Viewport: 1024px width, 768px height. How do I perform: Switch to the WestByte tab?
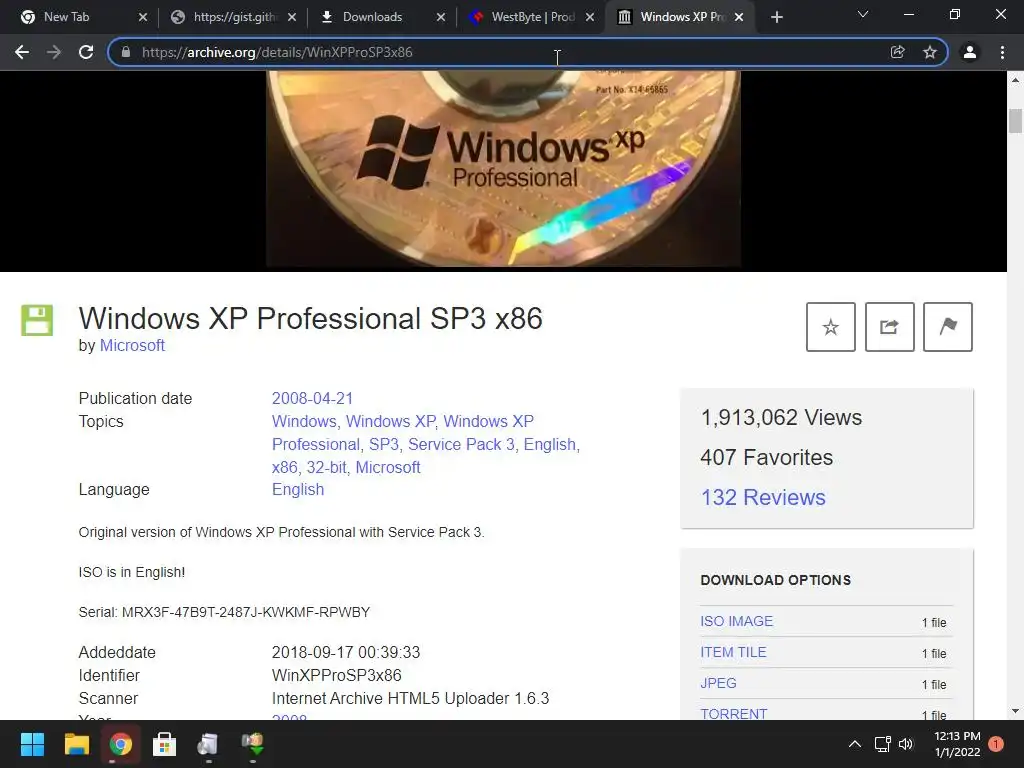pyautogui.click(x=532, y=17)
